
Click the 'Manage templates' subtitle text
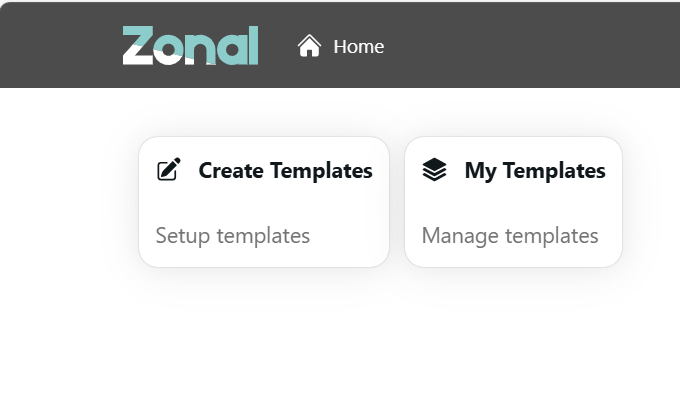[510, 236]
